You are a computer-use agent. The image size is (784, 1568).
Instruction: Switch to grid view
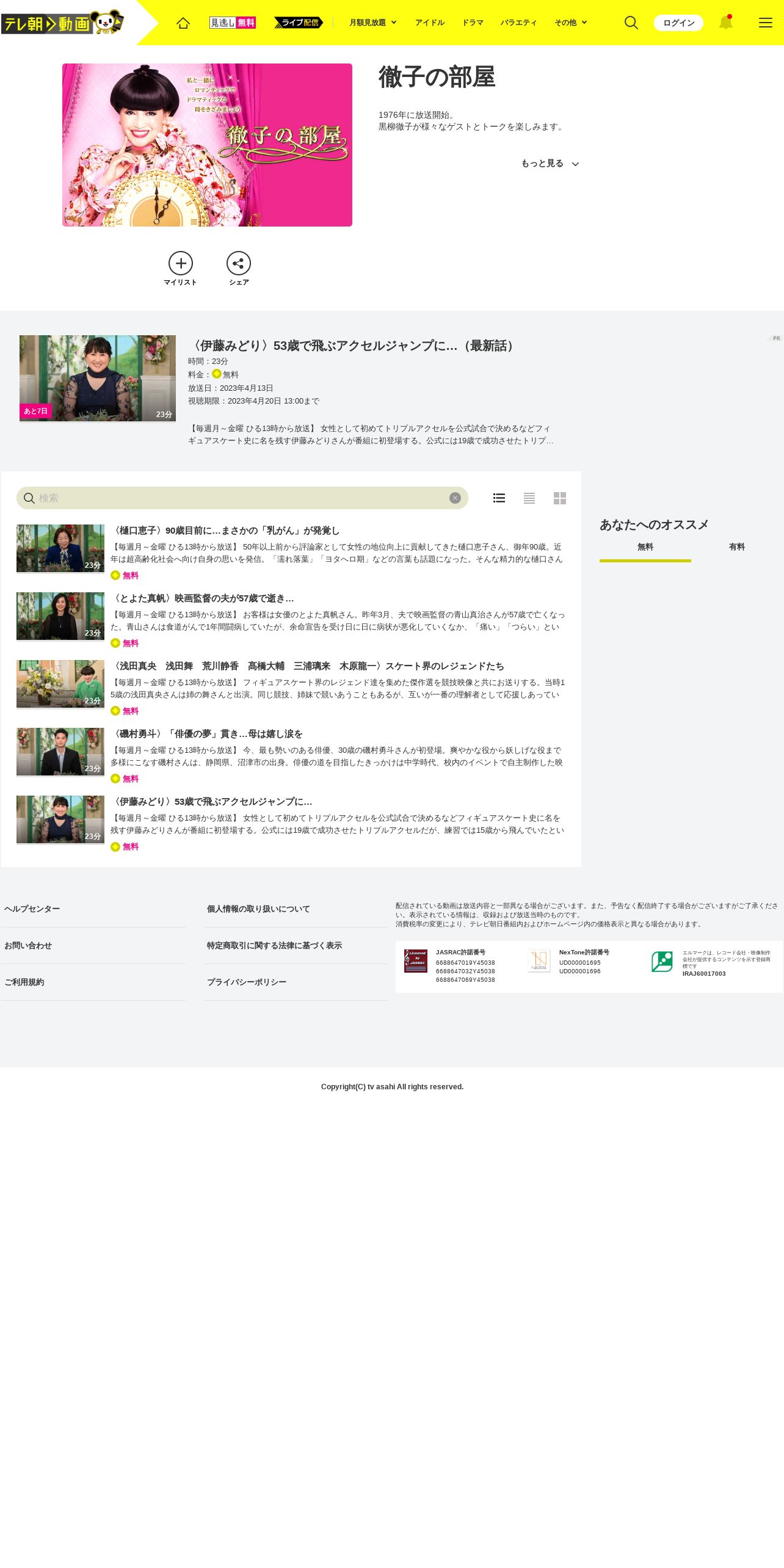point(560,498)
